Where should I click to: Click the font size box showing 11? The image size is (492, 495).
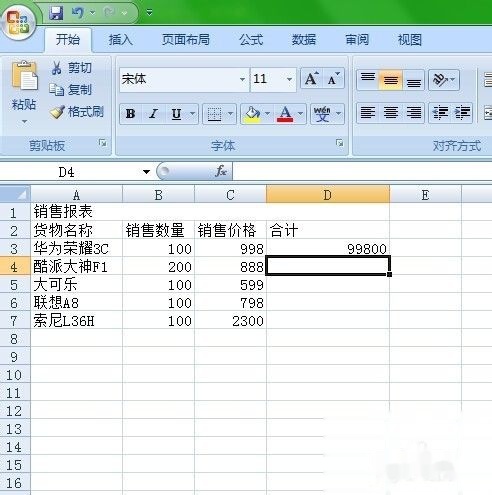tap(268, 79)
